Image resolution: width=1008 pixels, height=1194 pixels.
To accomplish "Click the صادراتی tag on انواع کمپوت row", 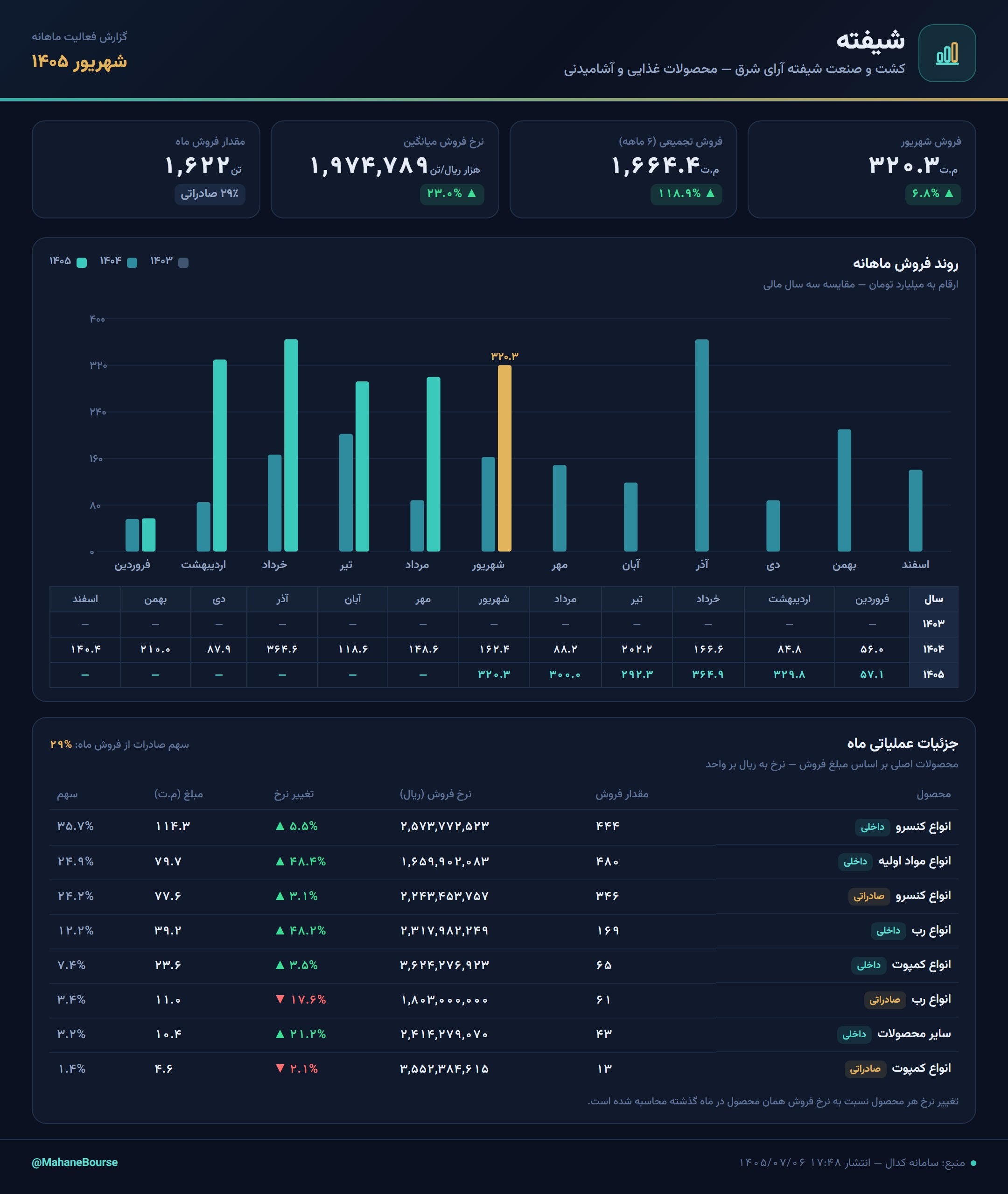I will [865, 1069].
